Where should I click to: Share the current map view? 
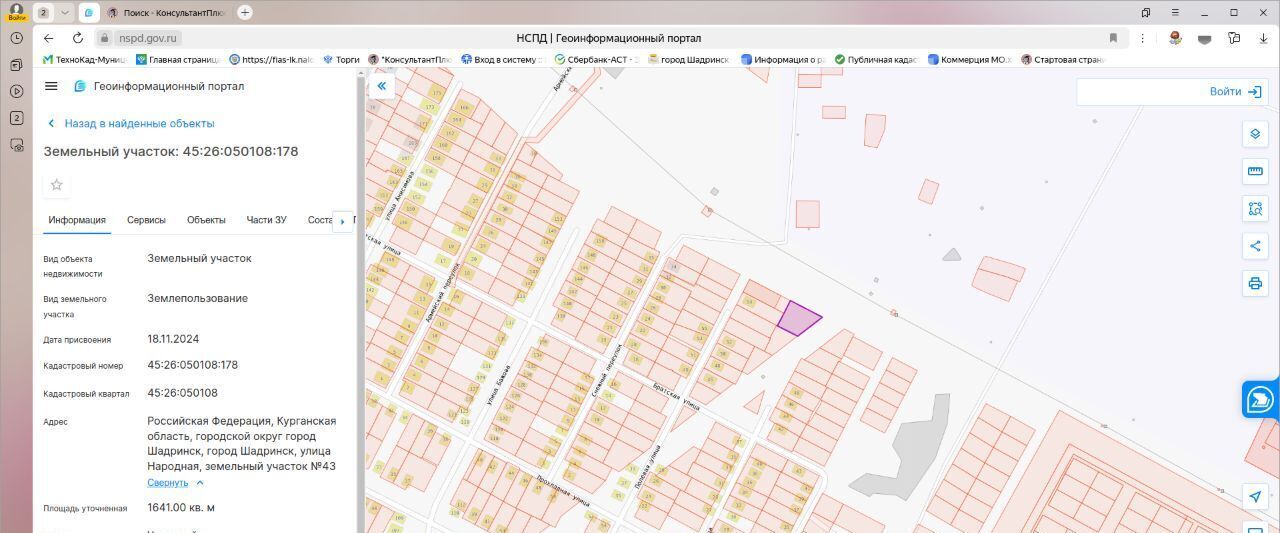[x=1255, y=246]
